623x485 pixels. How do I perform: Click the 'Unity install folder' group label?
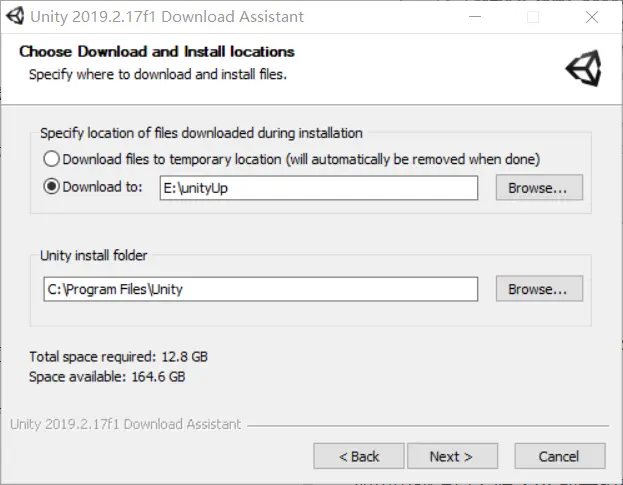pos(94,255)
